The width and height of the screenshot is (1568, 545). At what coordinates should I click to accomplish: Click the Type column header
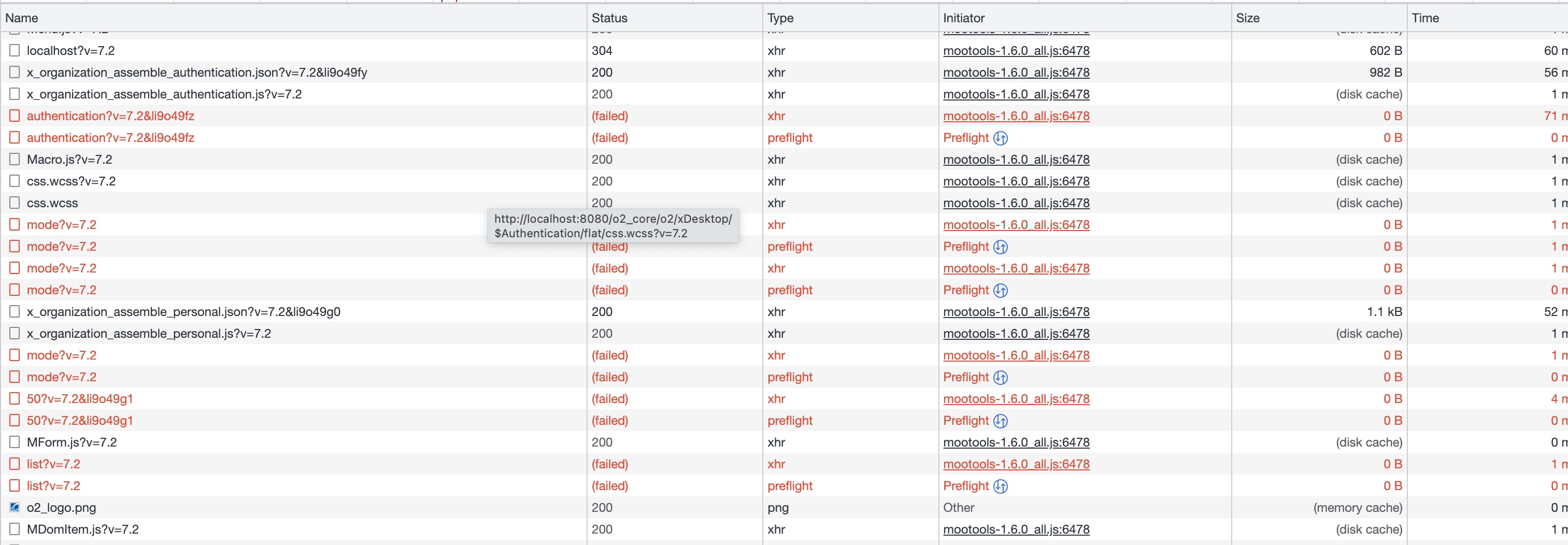pyautogui.click(x=780, y=18)
